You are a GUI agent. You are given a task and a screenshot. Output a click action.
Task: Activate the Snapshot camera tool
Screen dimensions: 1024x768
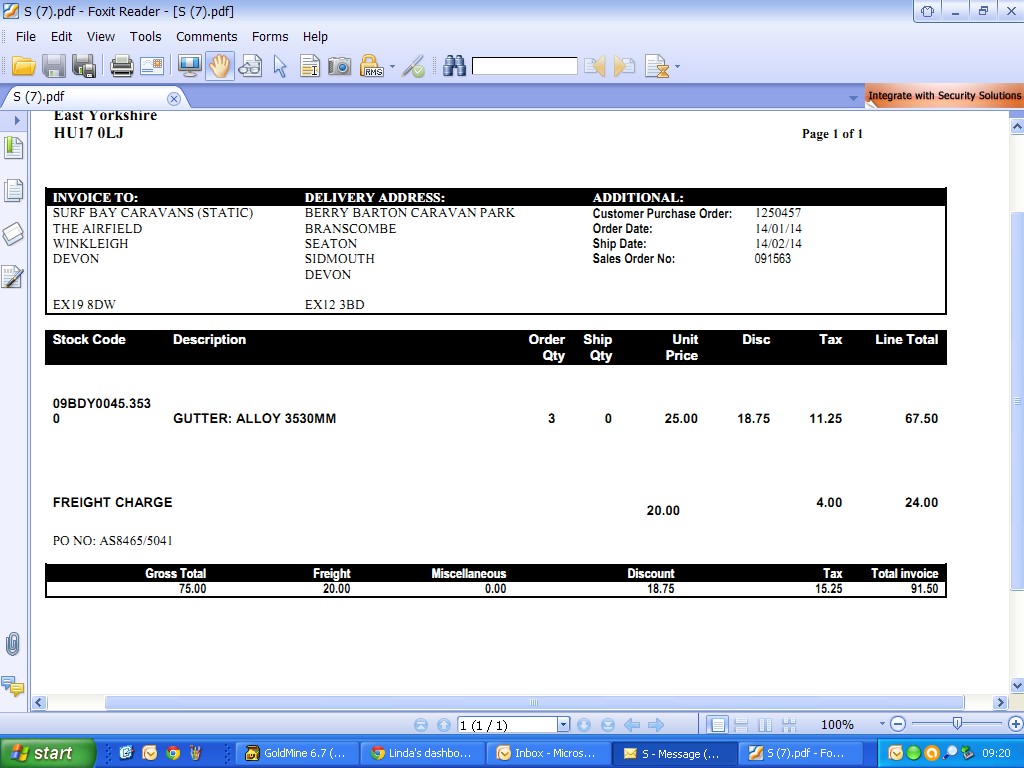[340, 67]
